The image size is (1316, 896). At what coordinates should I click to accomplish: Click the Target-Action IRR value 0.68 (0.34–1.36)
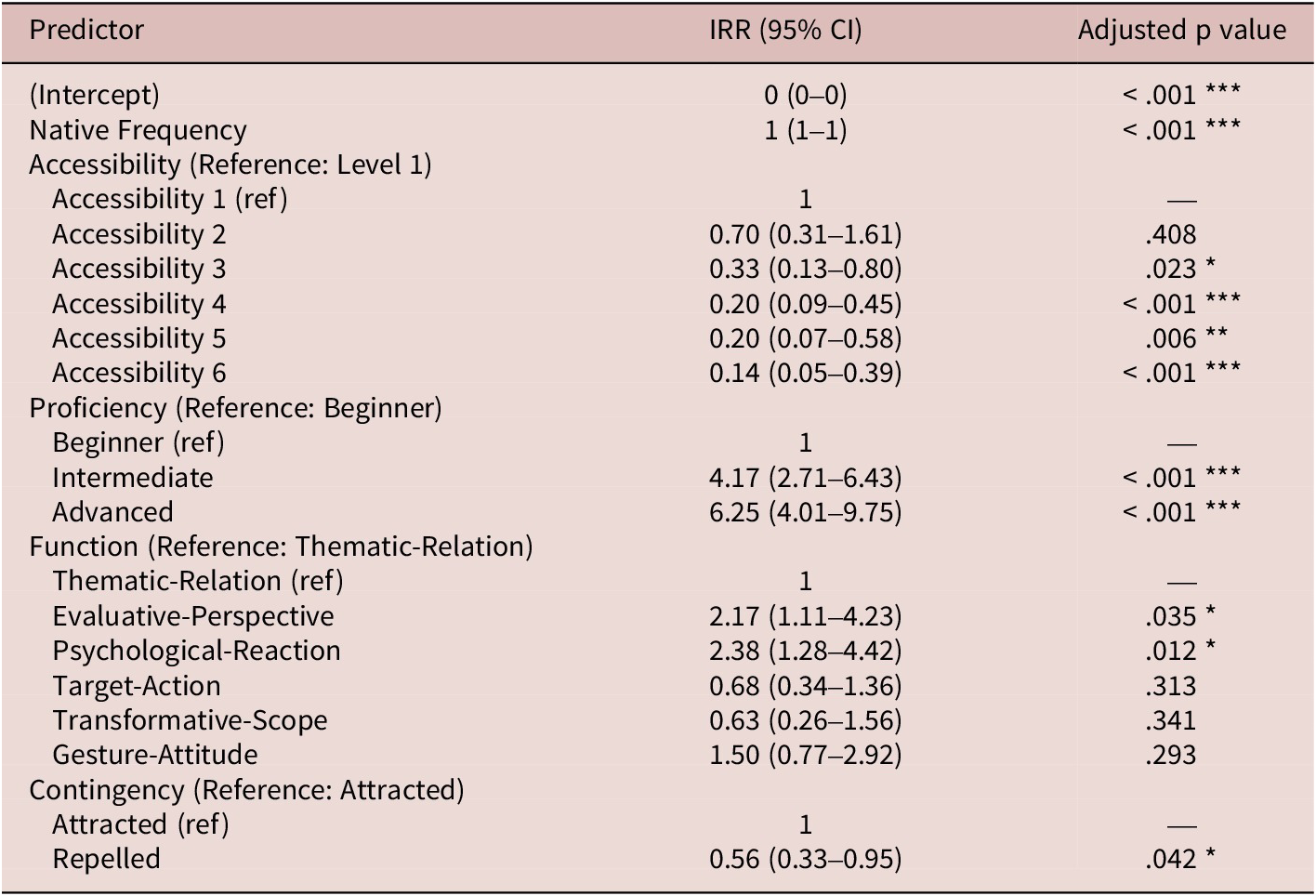(x=805, y=686)
